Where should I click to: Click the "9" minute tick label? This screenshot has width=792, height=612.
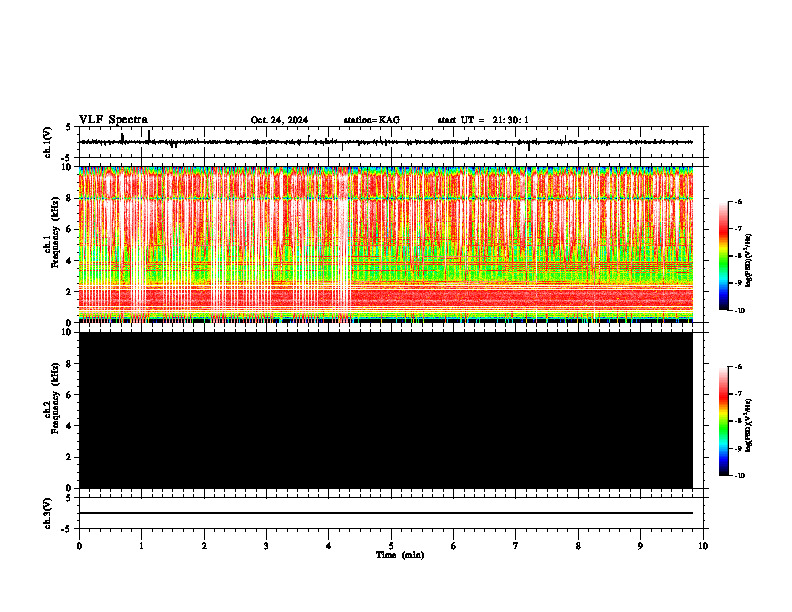tap(640, 546)
